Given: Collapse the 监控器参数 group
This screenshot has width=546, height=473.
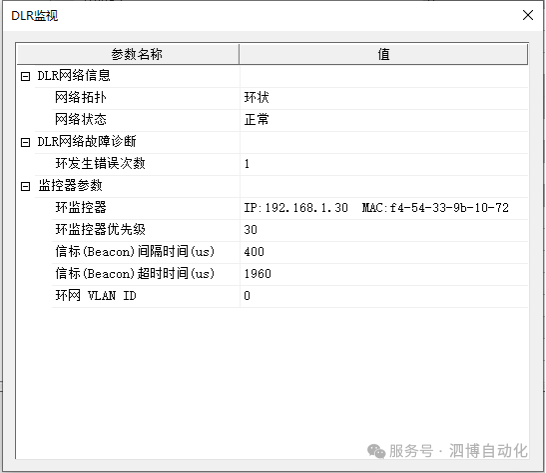Looking at the screenshot, I should click(x=25, y=186).
